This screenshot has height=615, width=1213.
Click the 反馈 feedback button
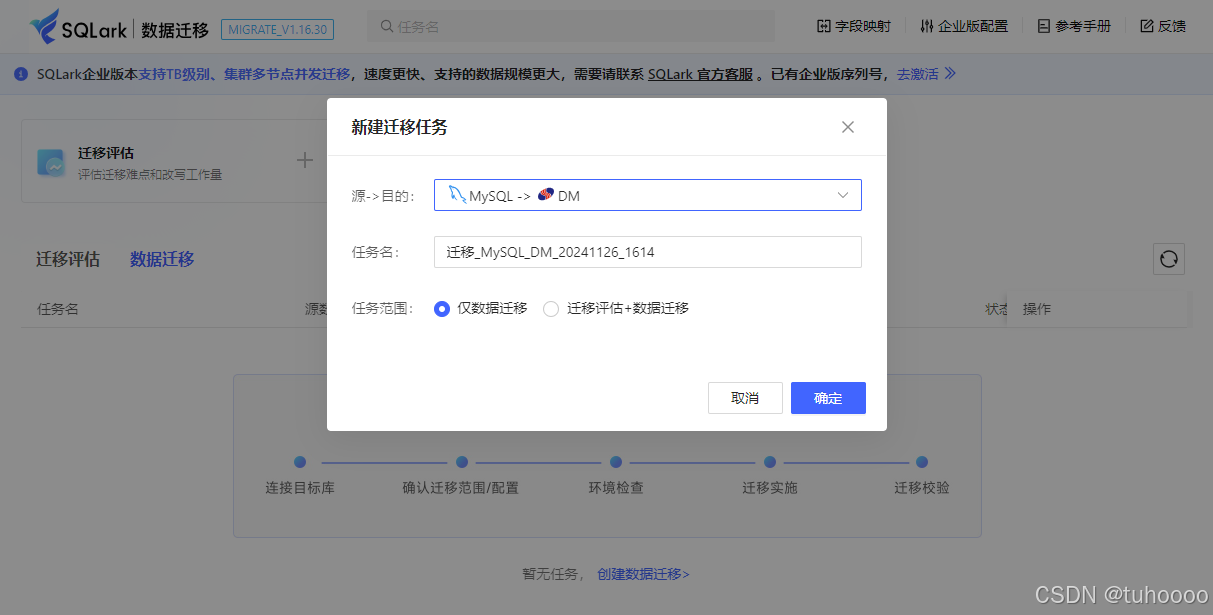click(x=1163, y=27)
